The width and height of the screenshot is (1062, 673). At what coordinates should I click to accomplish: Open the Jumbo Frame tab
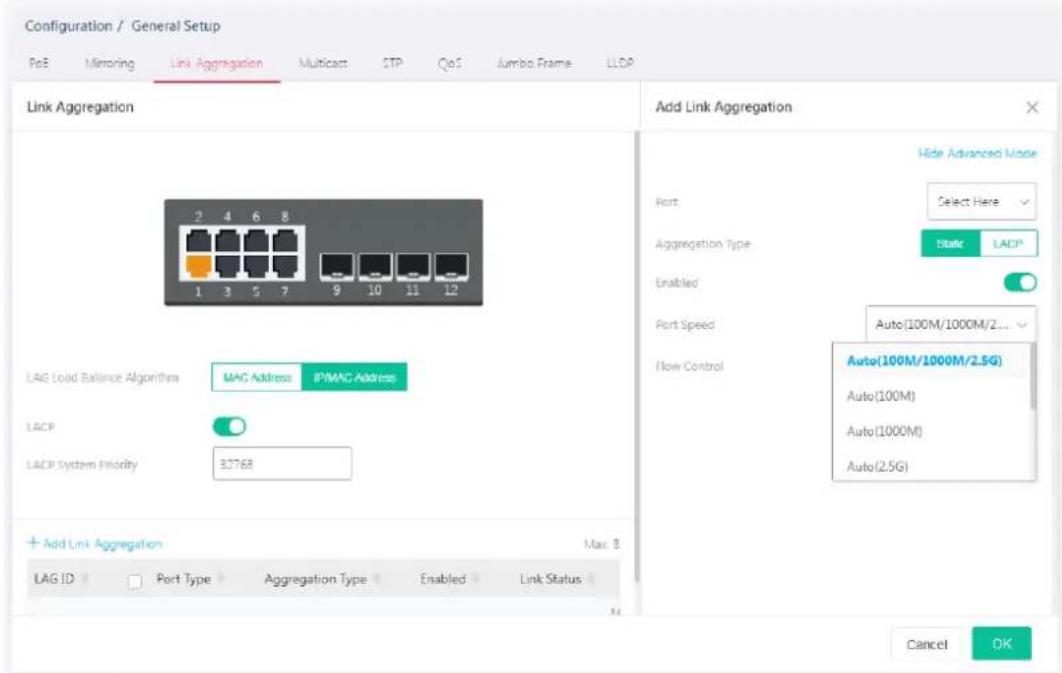[534, 63]
